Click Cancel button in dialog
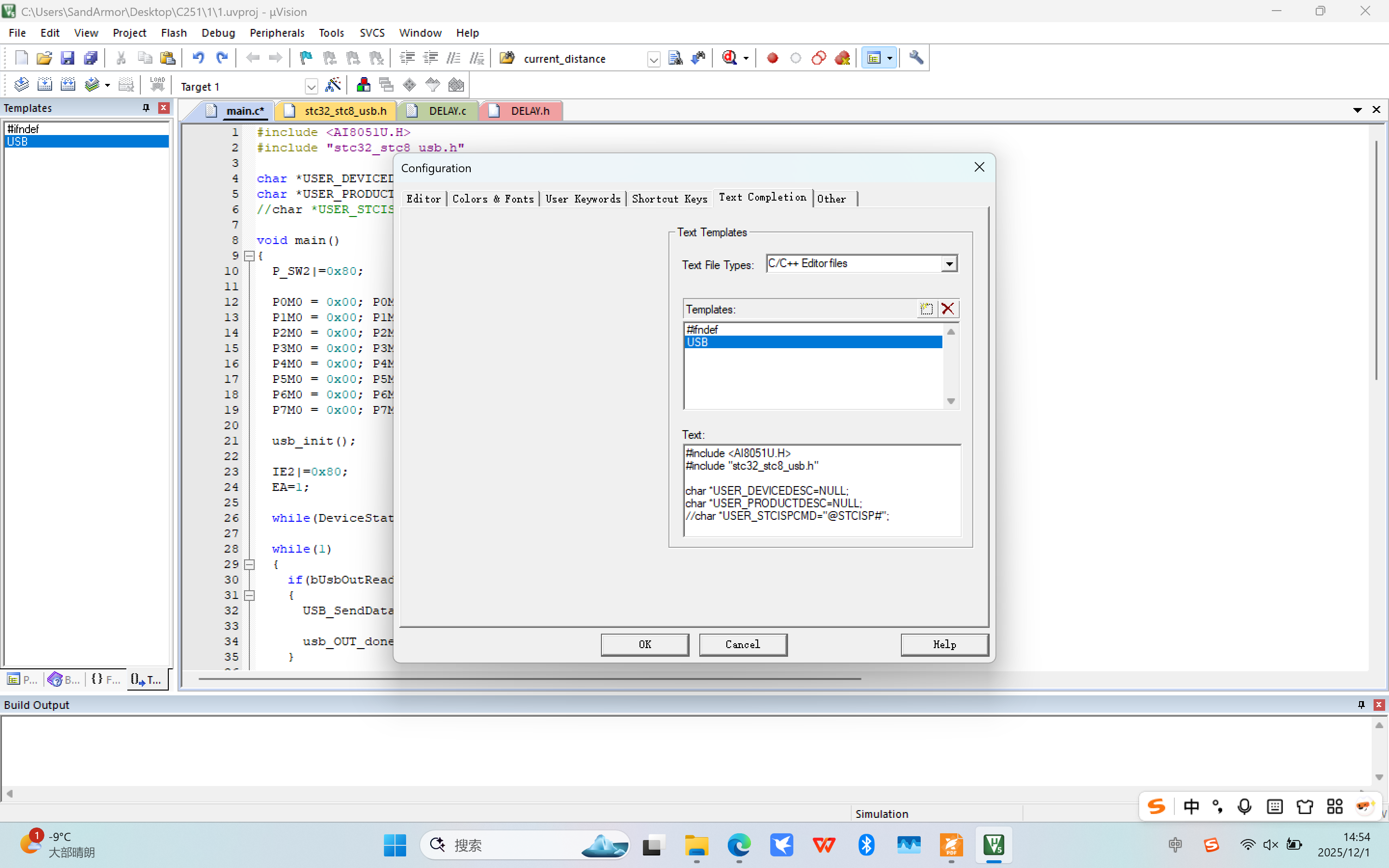 [743, 644]
